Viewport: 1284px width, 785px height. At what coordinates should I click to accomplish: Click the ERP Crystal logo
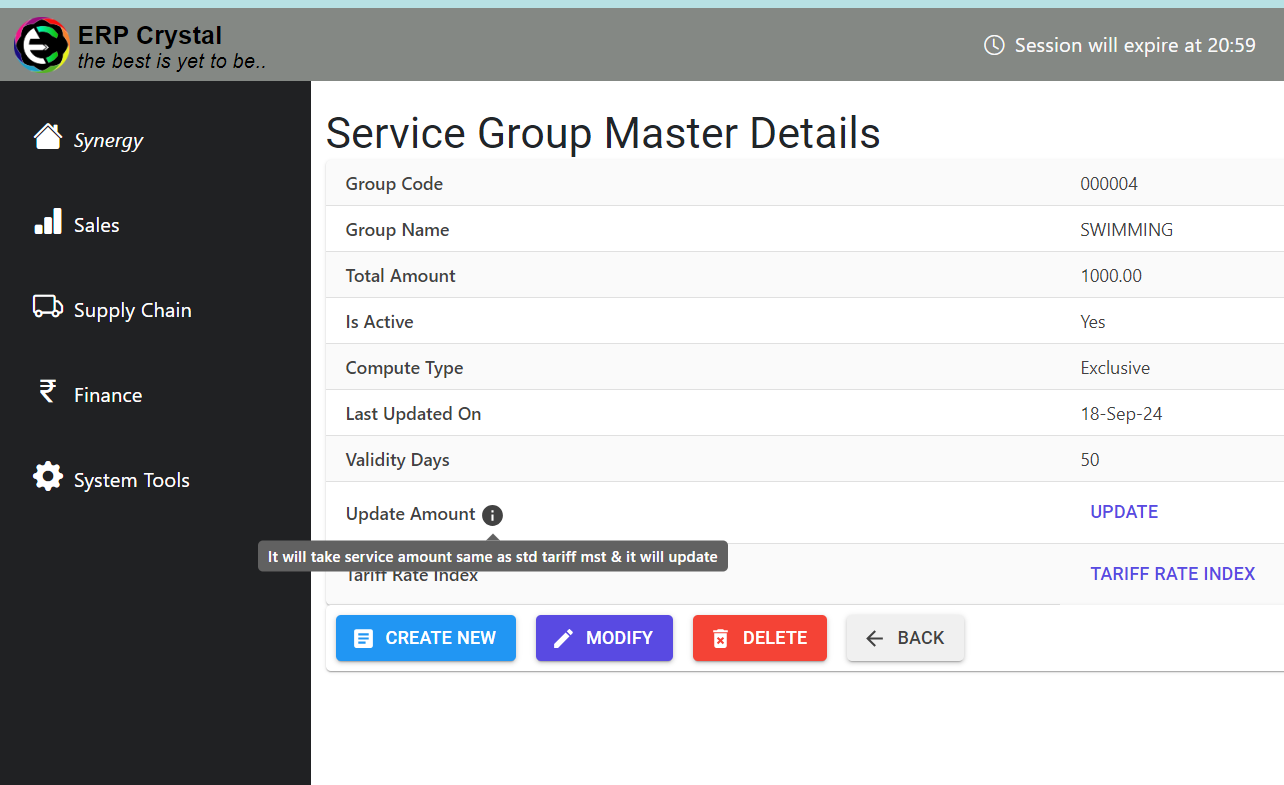point(41,44)
